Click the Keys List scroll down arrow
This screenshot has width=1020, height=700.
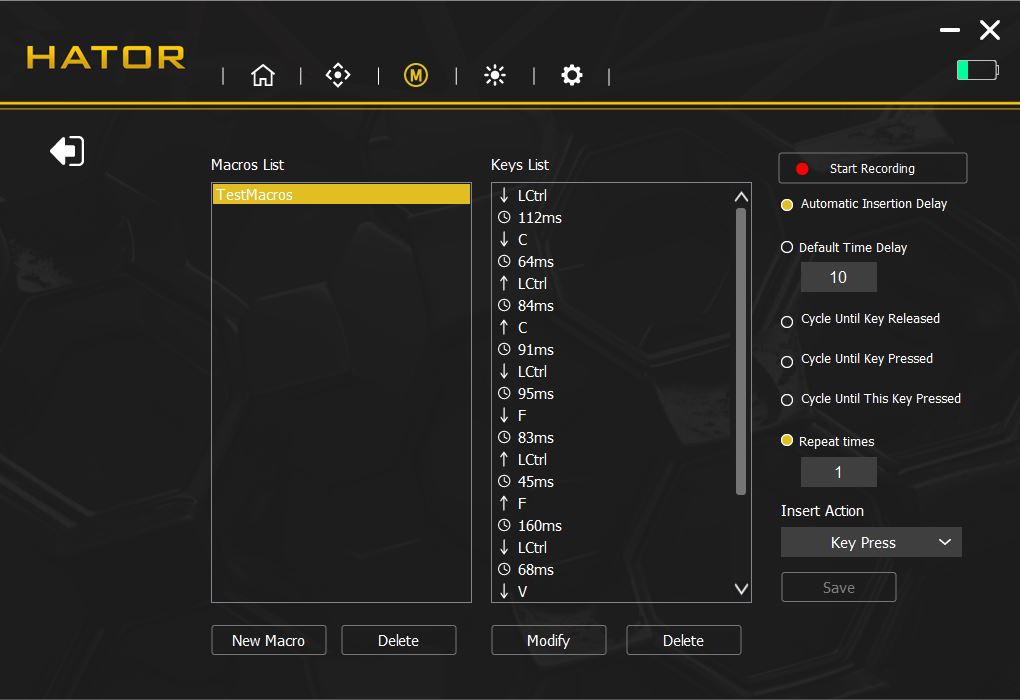point(741,589)
